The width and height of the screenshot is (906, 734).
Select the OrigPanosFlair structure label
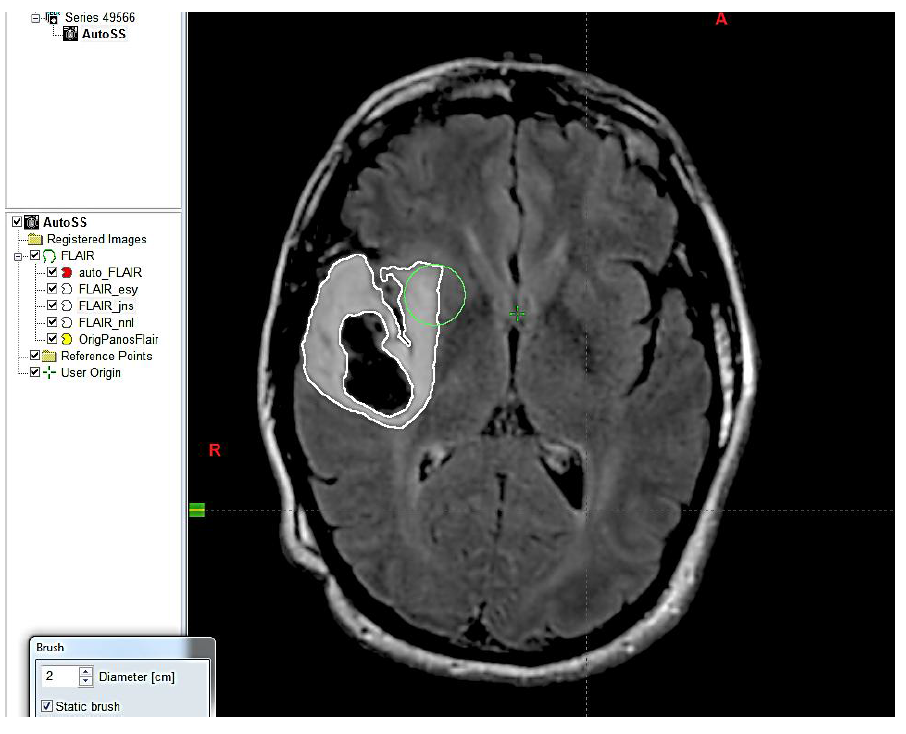coord(118,339)
